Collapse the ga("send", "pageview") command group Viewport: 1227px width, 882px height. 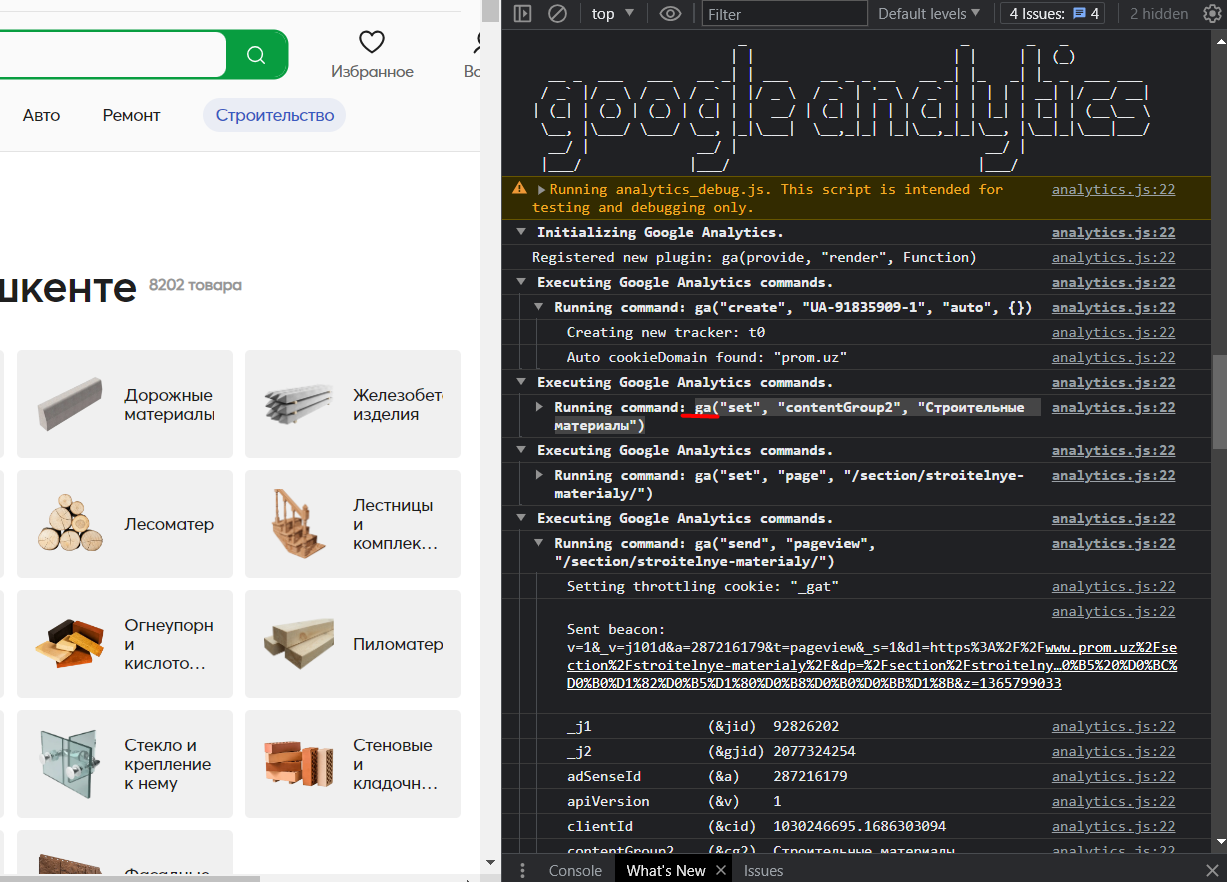pyautogui.click(x=539, y=543)
